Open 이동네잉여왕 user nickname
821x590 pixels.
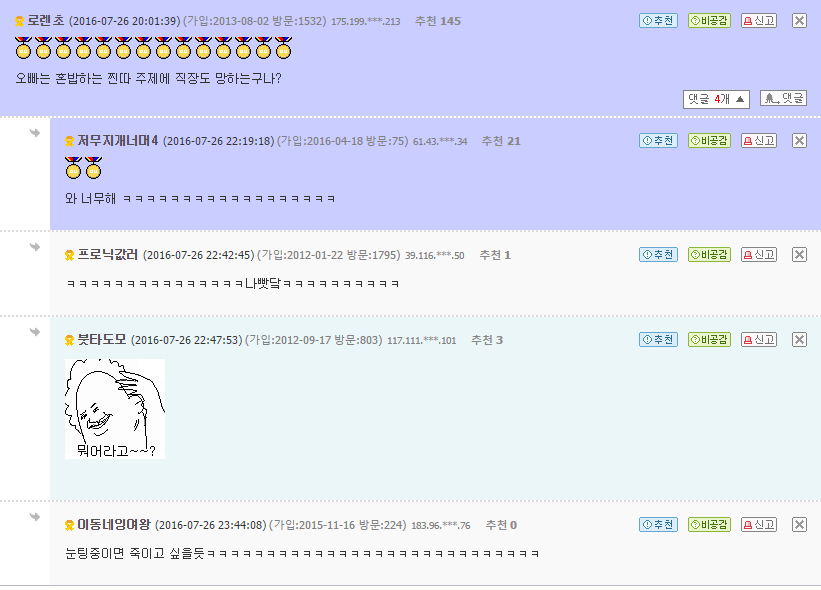click(114, 525)
